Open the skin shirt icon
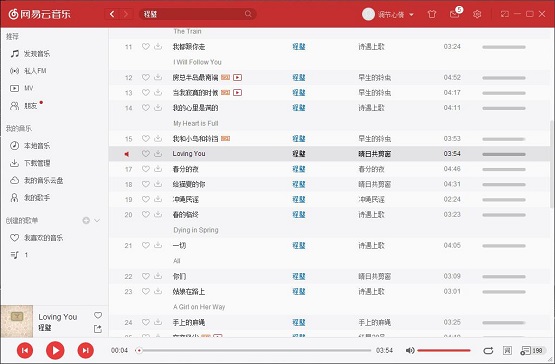 pyautogui.click(x=432, y=14)
